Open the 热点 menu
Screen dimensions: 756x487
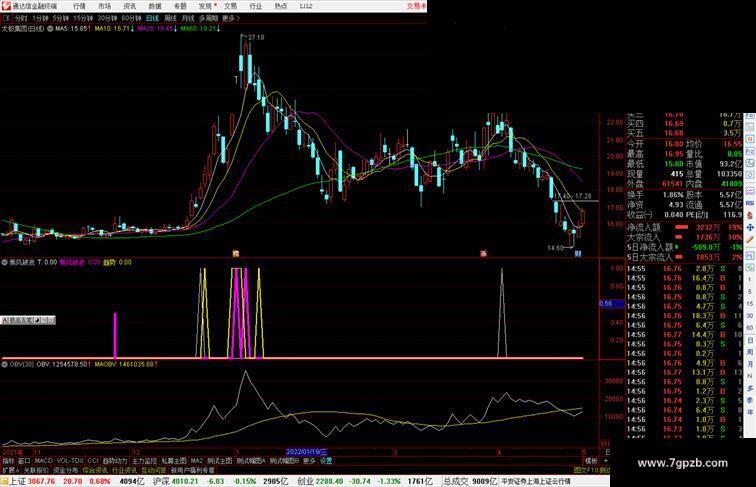click(x=281, y=6)
